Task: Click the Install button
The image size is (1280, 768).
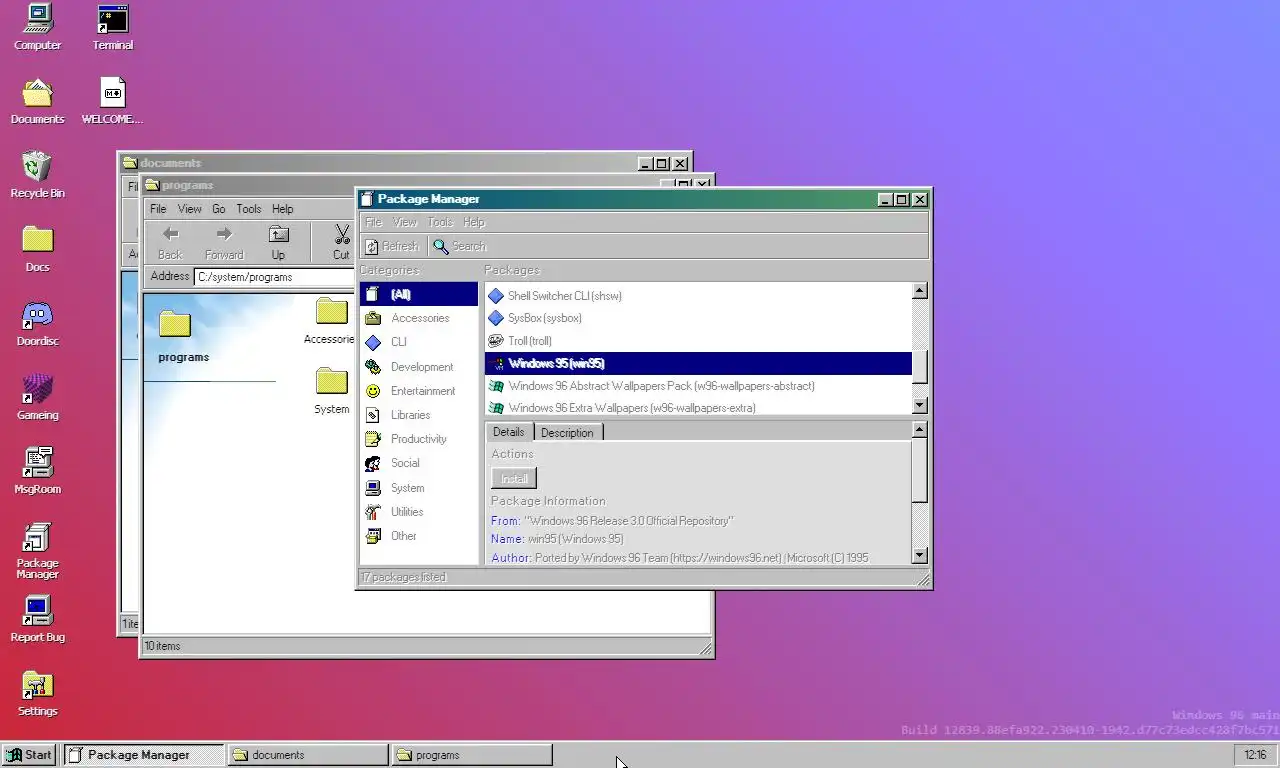Action: tap(514, 479)
